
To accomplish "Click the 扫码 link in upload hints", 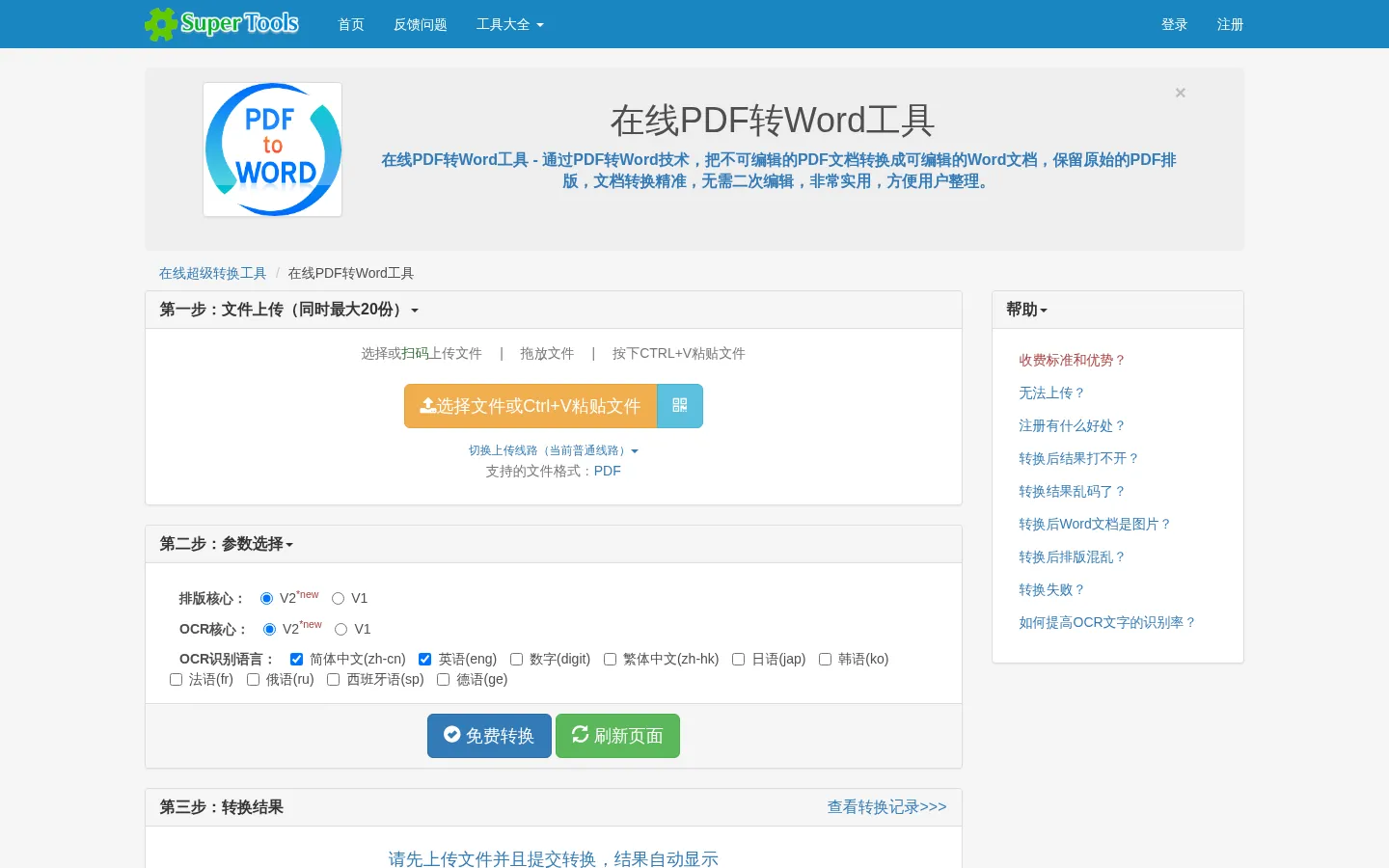I will [415, 354].
